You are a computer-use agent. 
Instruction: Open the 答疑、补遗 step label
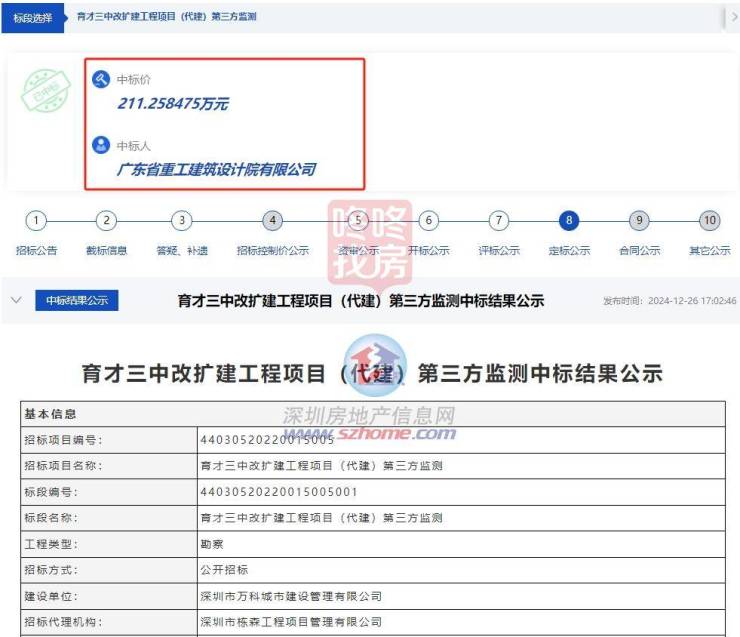point(182,251)
